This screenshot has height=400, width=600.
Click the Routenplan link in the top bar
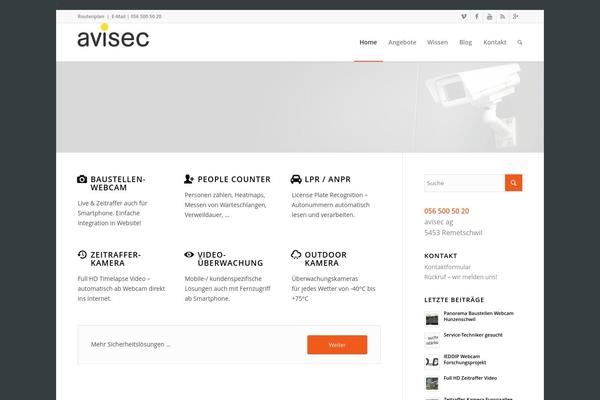91,16
